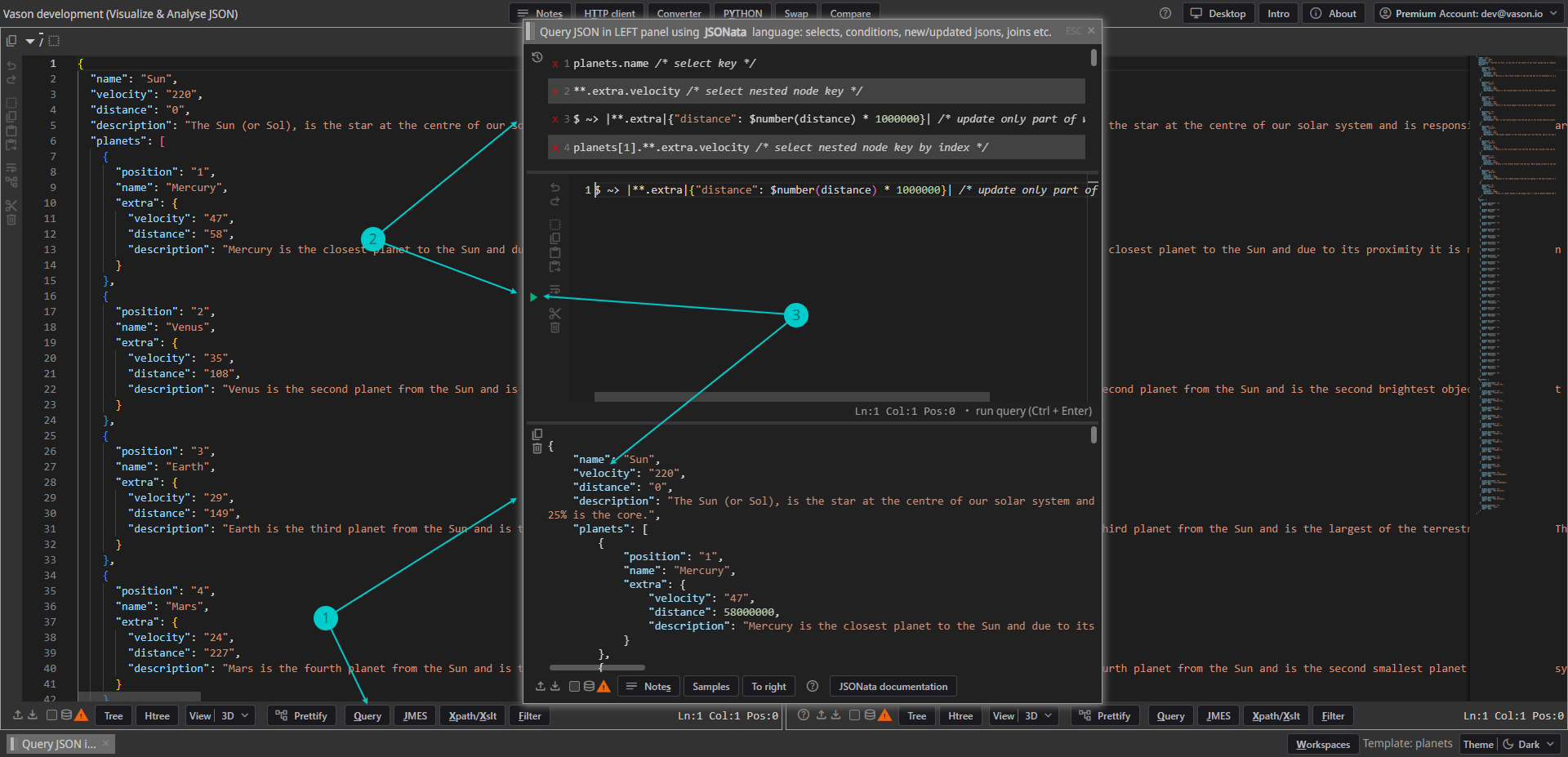Viewport: 1568px width, 757px height.
Task: Open the Premium Account dropdown
Action: point(1468,14)
